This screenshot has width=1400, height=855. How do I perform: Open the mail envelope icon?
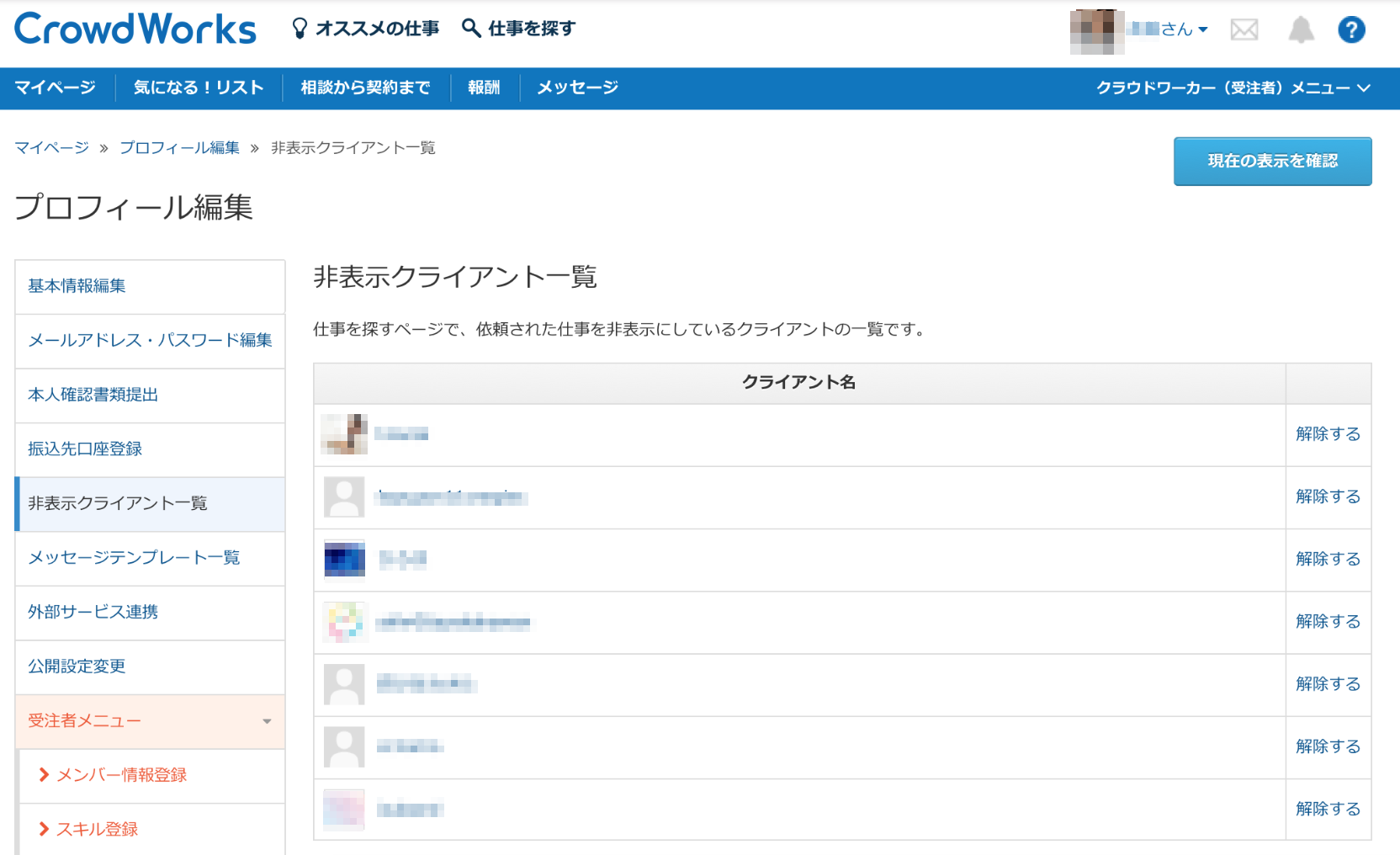[x=1244, y=30]
